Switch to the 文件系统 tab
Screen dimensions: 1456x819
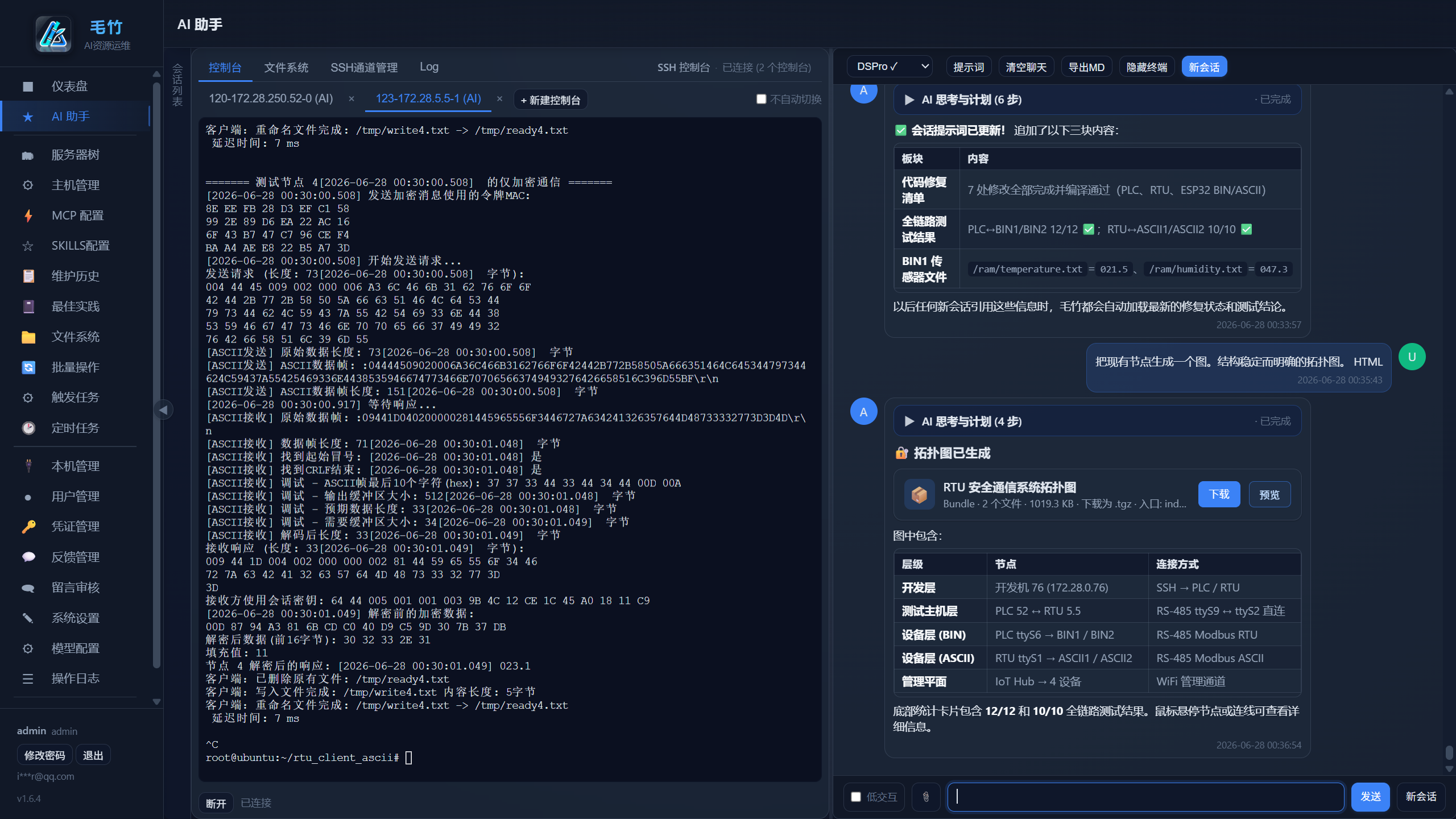click(286, 68)
